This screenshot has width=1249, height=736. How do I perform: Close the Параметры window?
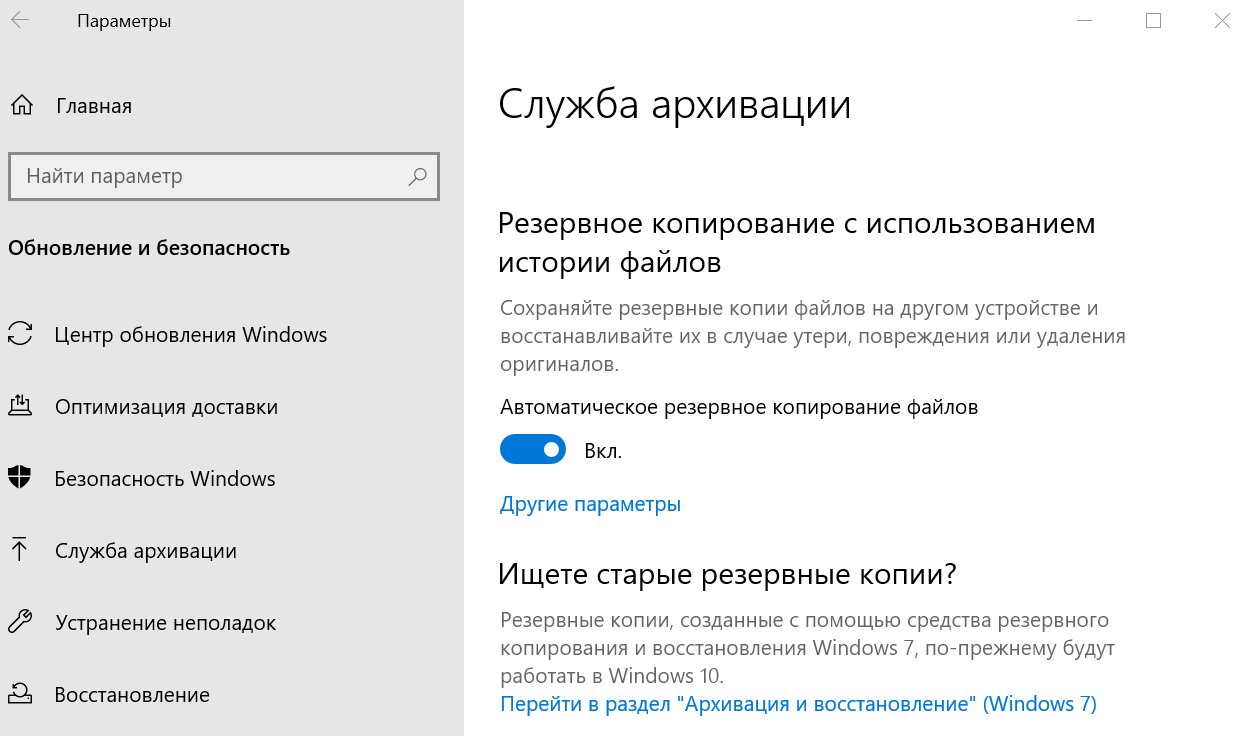coord(1221,20)
